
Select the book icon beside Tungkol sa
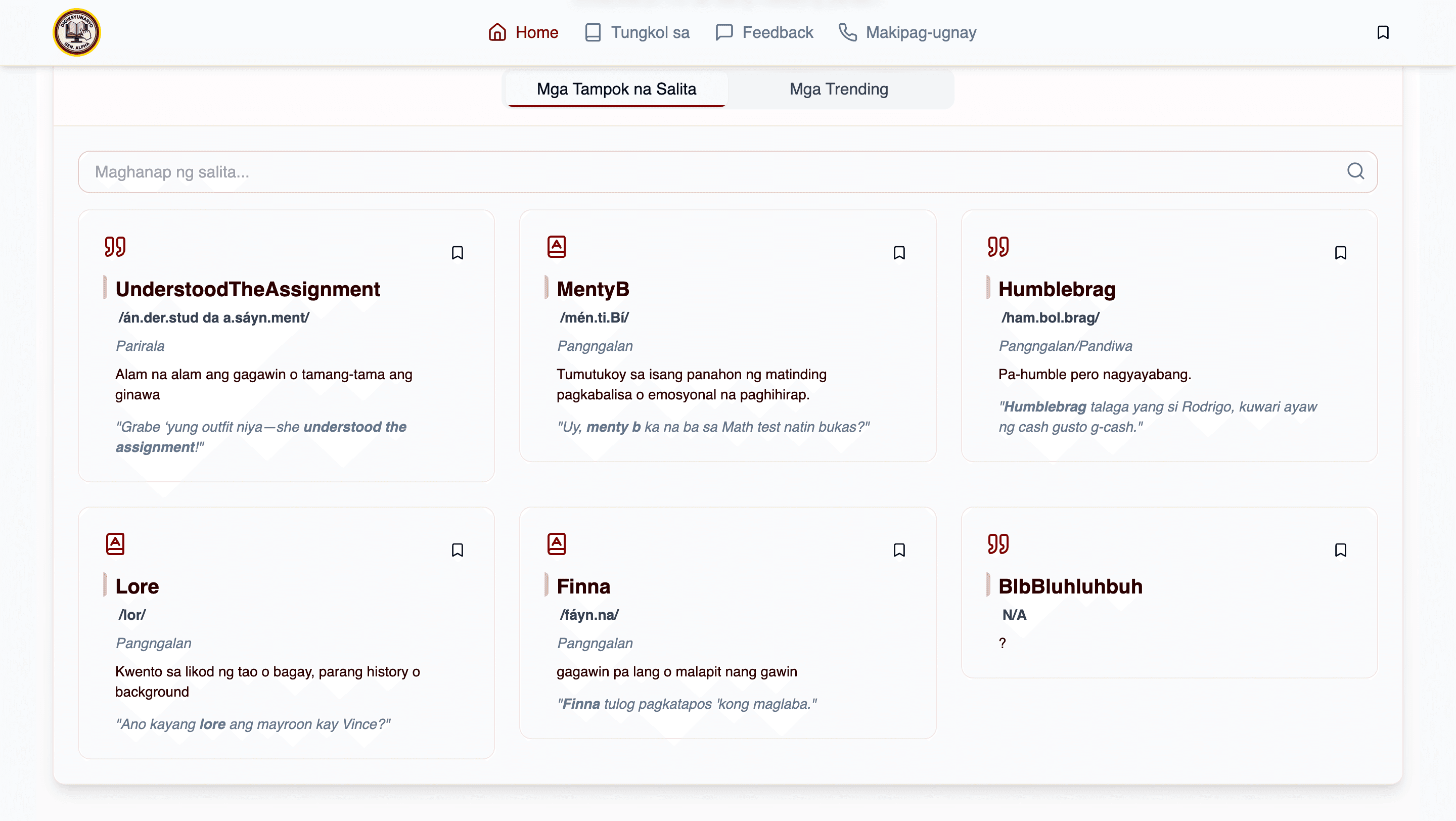pyautogui.click(x=592, y=32)
